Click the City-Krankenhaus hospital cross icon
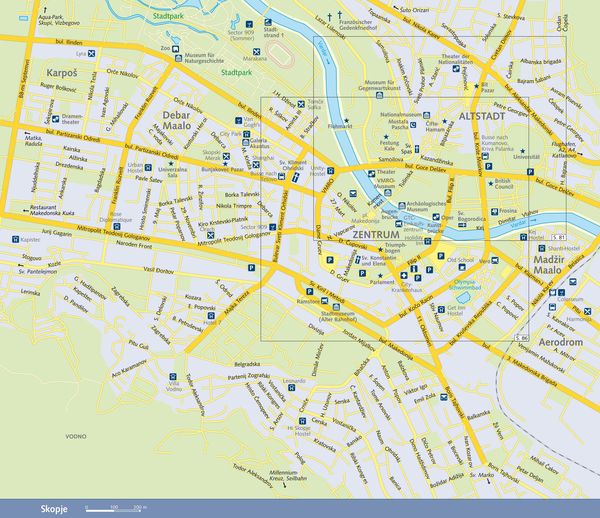This screenshot has width=600, height=518. [x=404, y=275]
